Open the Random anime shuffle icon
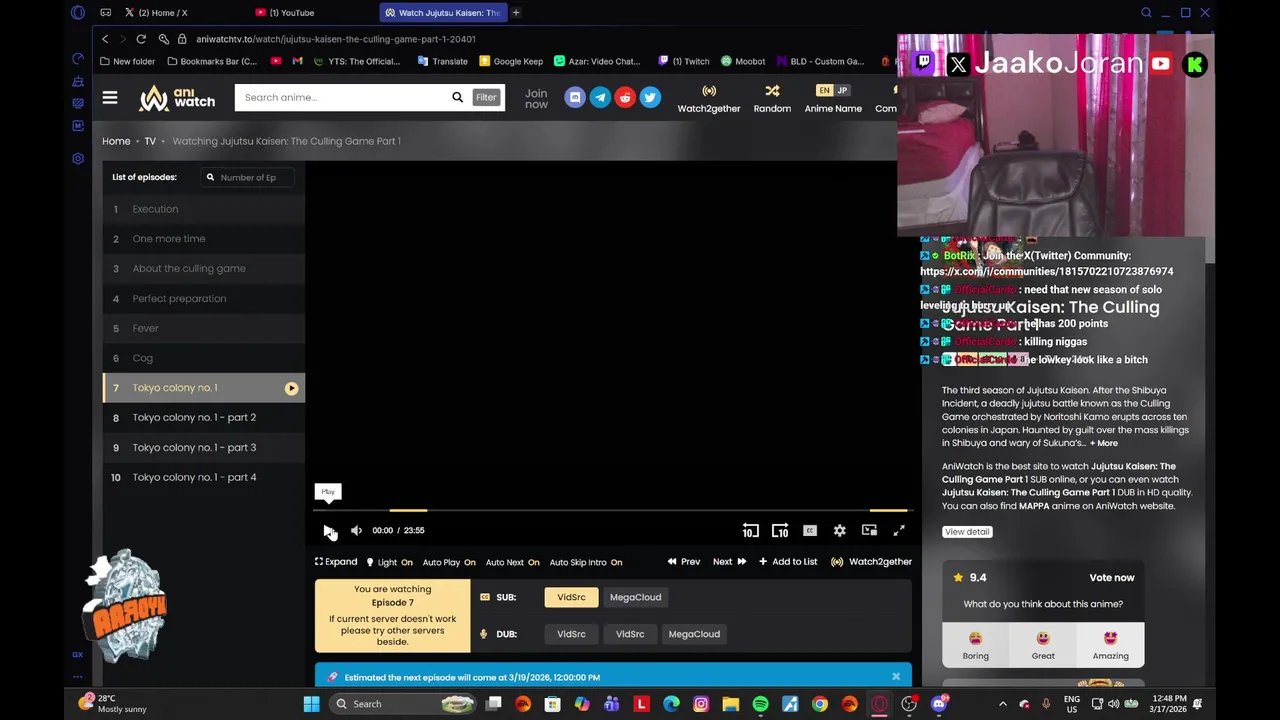This screenshot has height=720, width=1280. [x=772, y=98]
